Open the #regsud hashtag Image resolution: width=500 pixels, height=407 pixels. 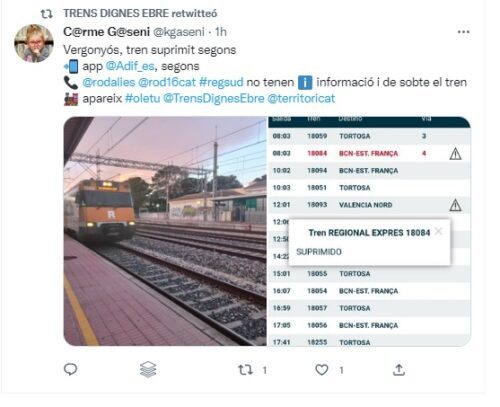click(221, 82)
